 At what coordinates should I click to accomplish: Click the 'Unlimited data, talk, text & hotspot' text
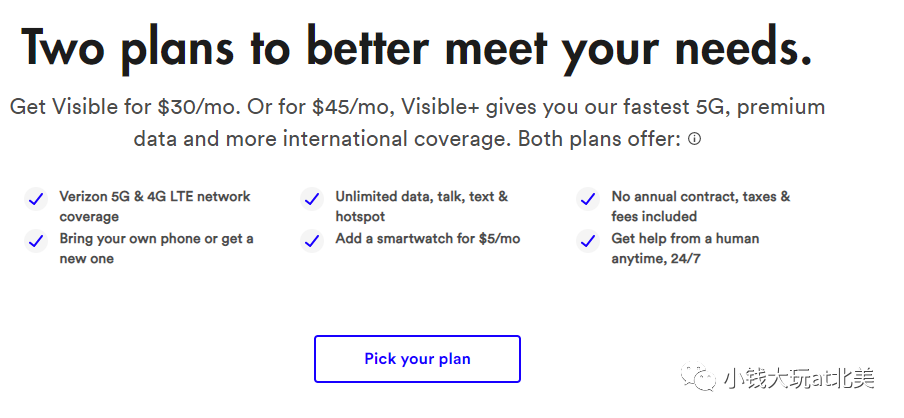click(421, 206)
